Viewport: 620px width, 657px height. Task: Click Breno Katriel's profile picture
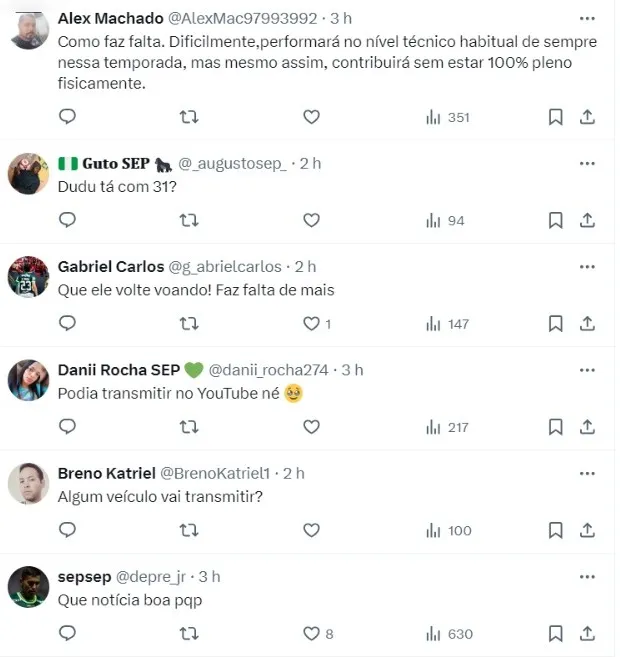tap(29, 484)
